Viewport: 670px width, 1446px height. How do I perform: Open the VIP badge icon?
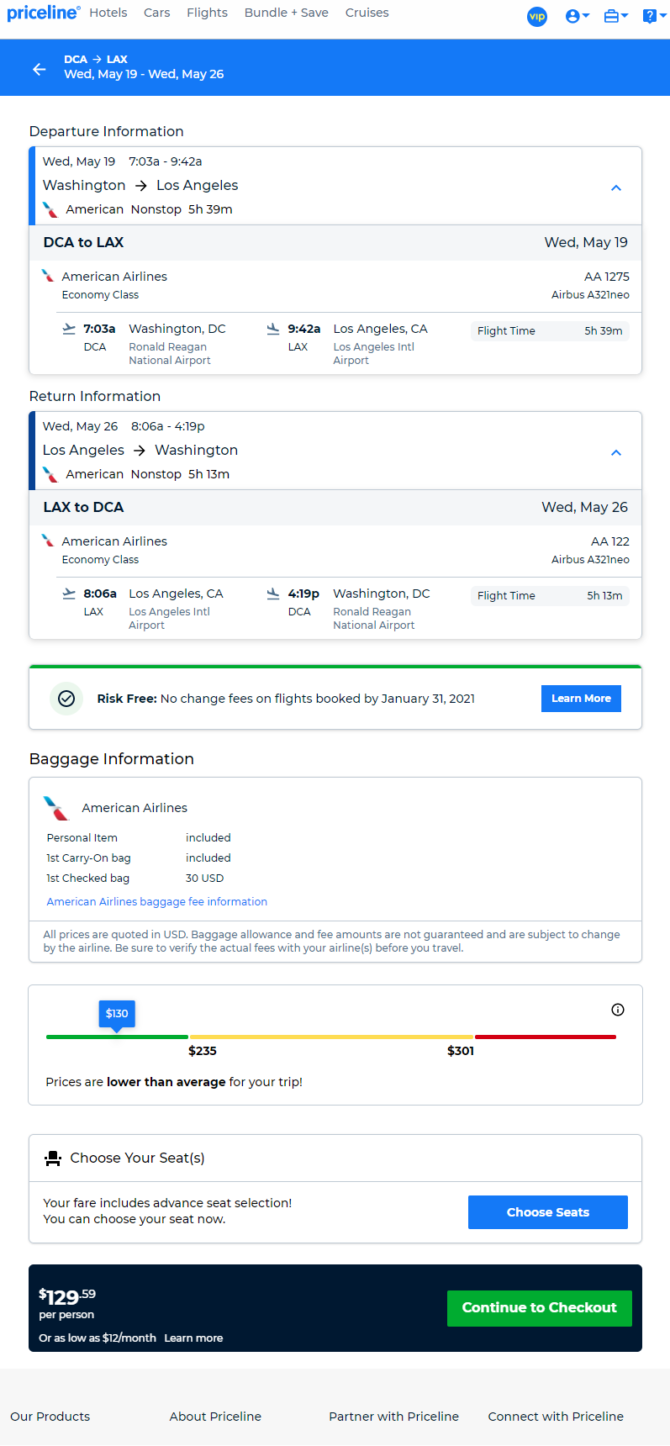537,16
